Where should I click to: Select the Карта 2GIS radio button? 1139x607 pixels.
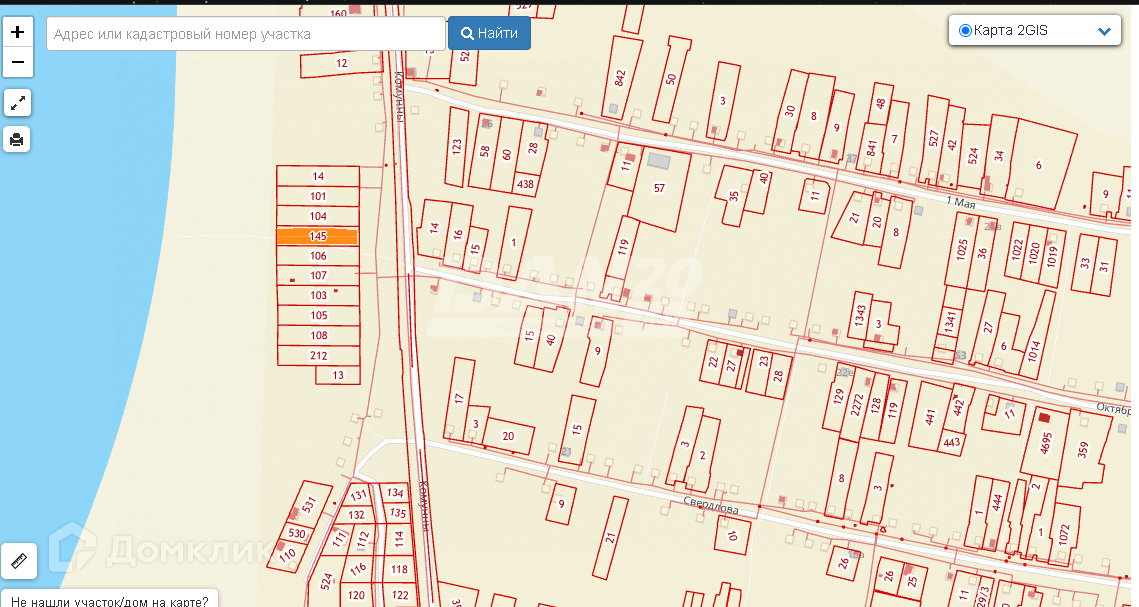pos(965,31)
